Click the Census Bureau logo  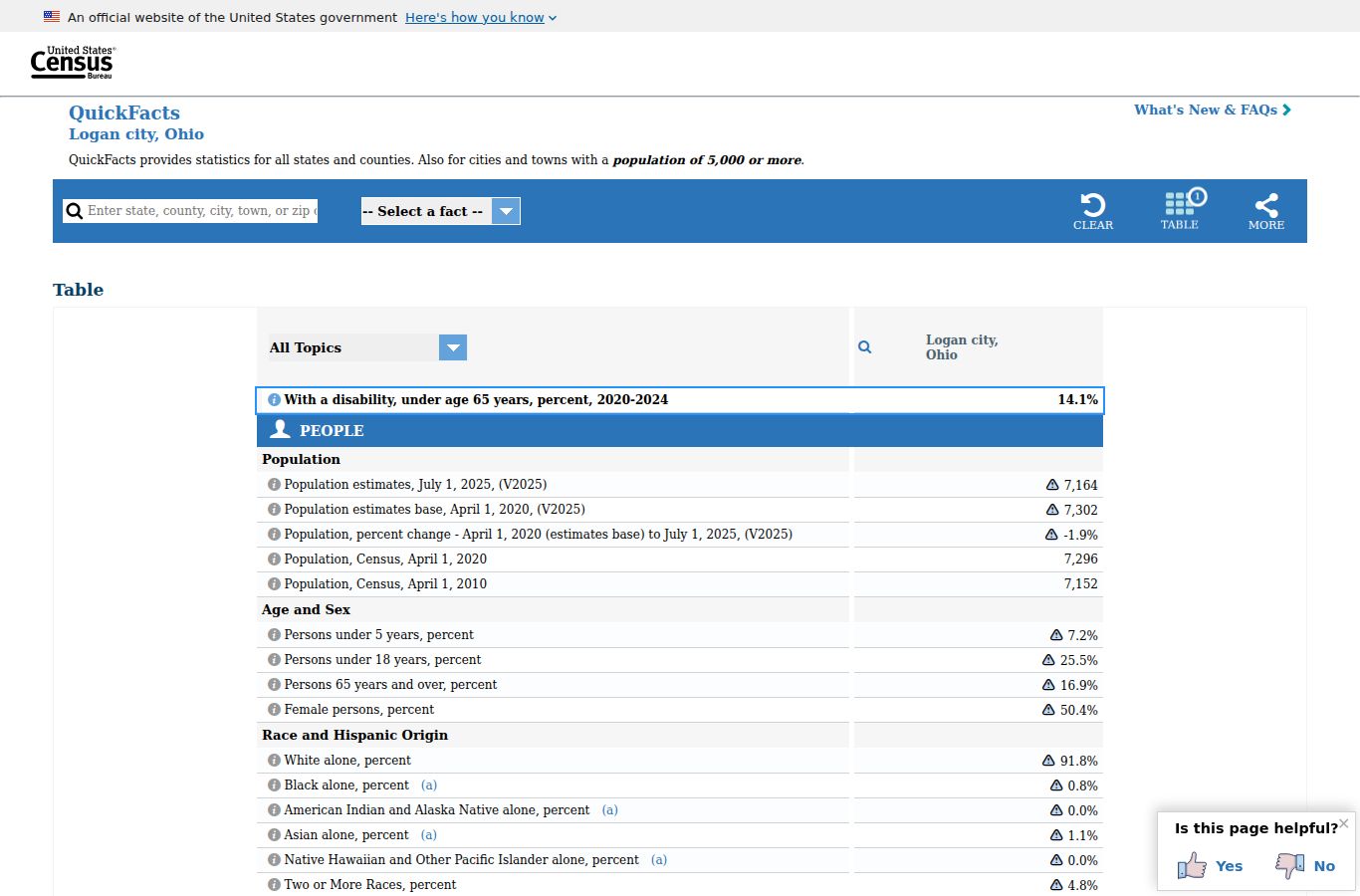(73, 63)
